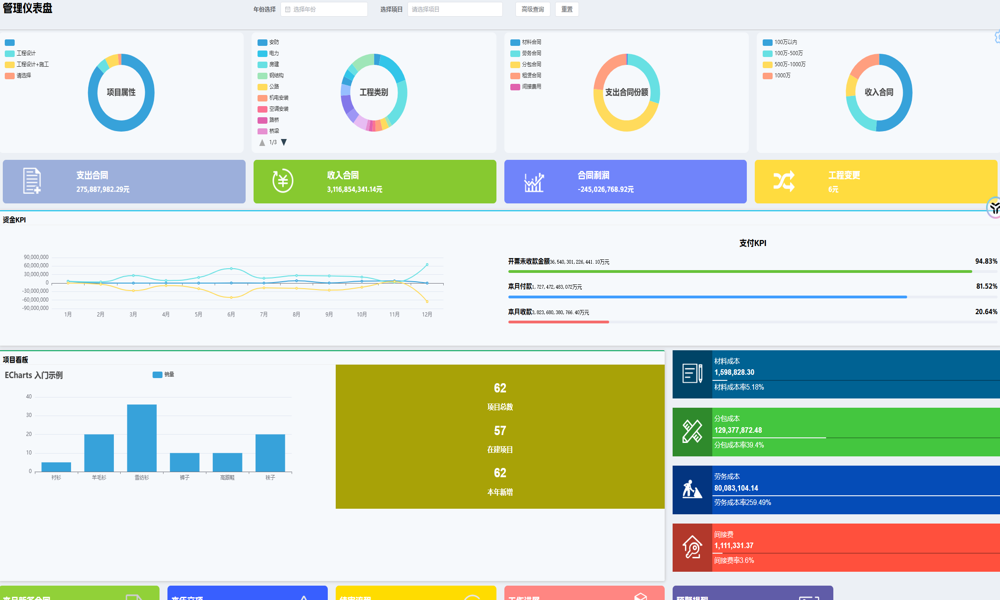Click the 收入合同 yen circle icon
This screenshot has width=1000, height=600.
pyautogui.click(x=283, y=181)
